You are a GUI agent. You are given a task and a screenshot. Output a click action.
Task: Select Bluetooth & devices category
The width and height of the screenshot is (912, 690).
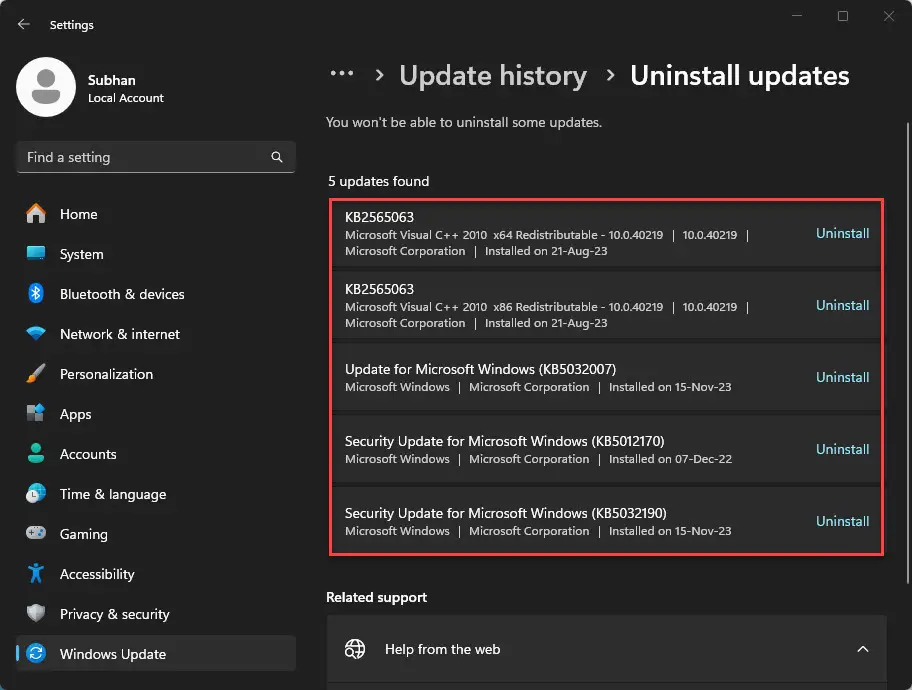[156, 294]
